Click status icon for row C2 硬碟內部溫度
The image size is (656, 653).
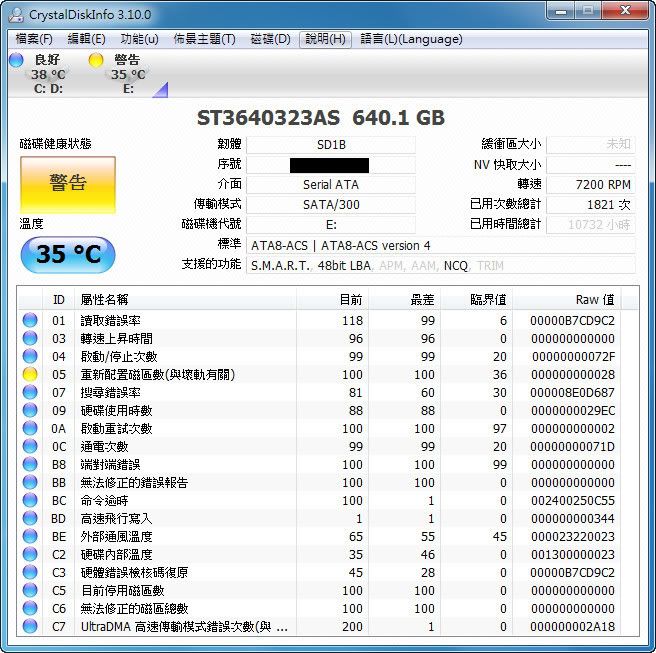30,554
